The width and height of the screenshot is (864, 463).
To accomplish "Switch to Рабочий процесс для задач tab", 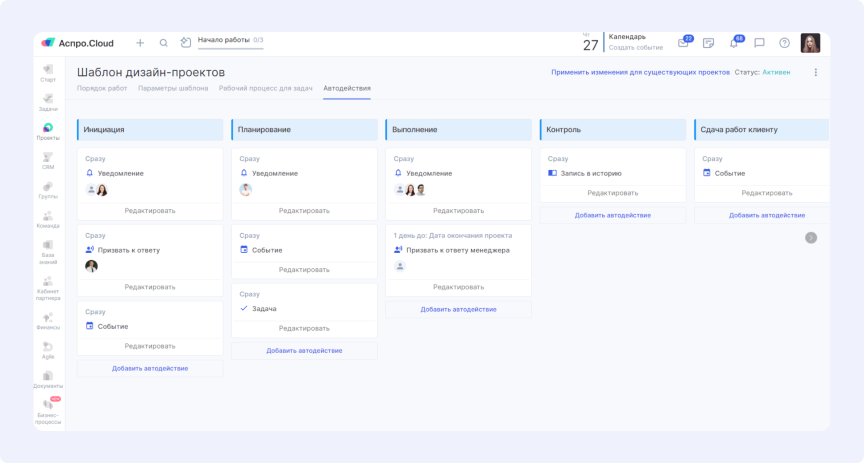I will pyautogui.click(x=266, y=88).
